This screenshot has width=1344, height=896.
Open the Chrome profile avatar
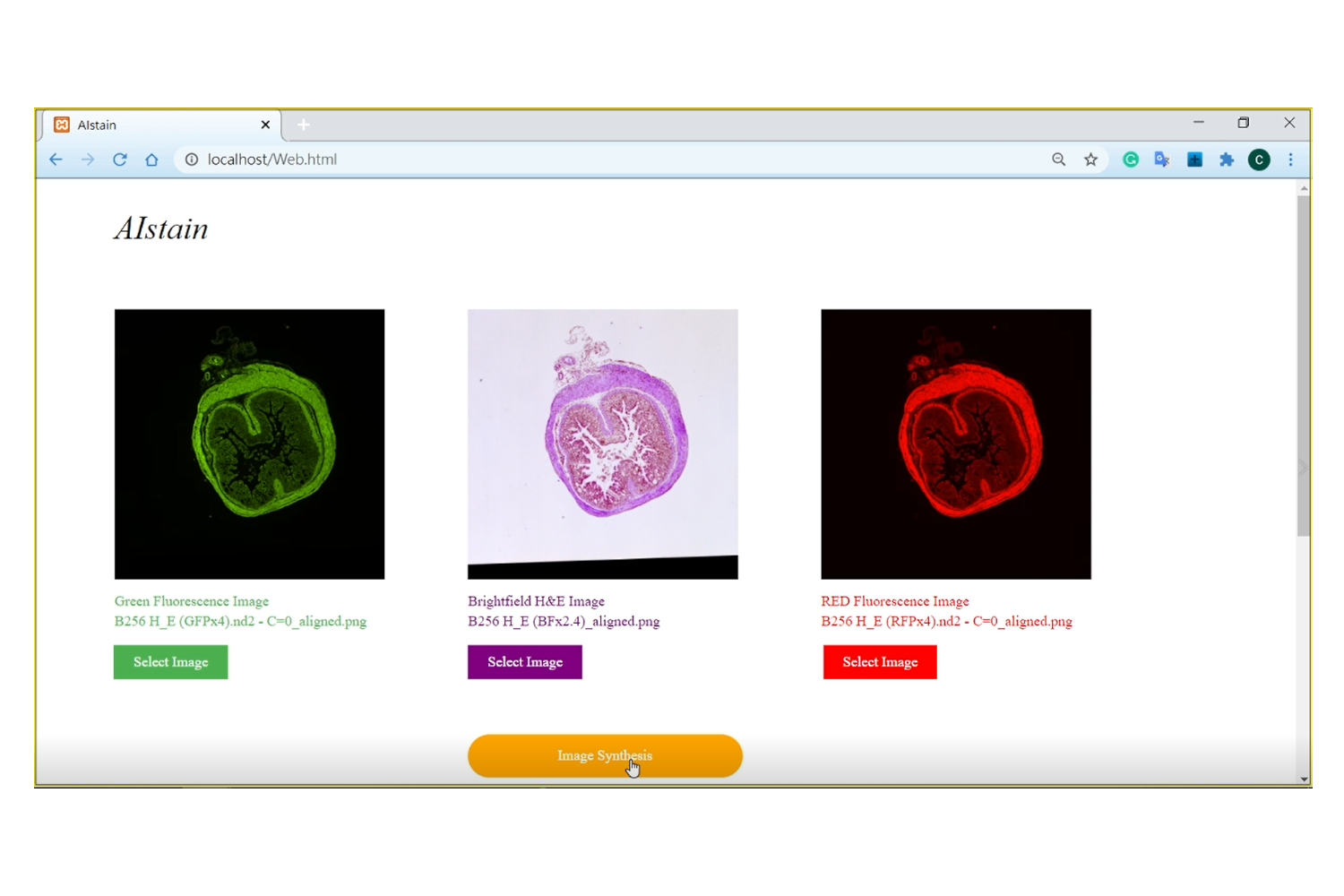(x=1259, y=159)
